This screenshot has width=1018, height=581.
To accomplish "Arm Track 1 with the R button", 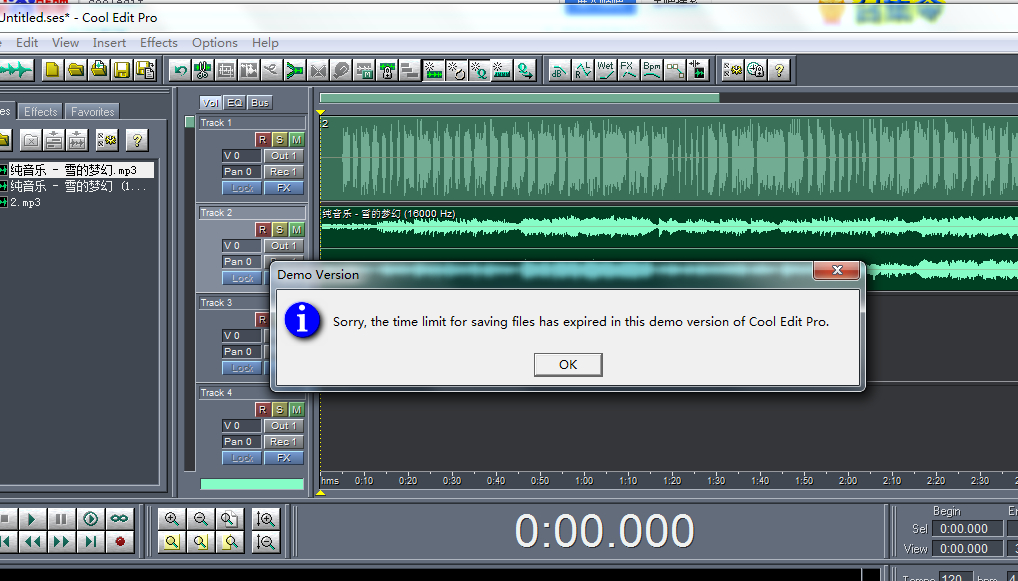I will click(262, 140).
